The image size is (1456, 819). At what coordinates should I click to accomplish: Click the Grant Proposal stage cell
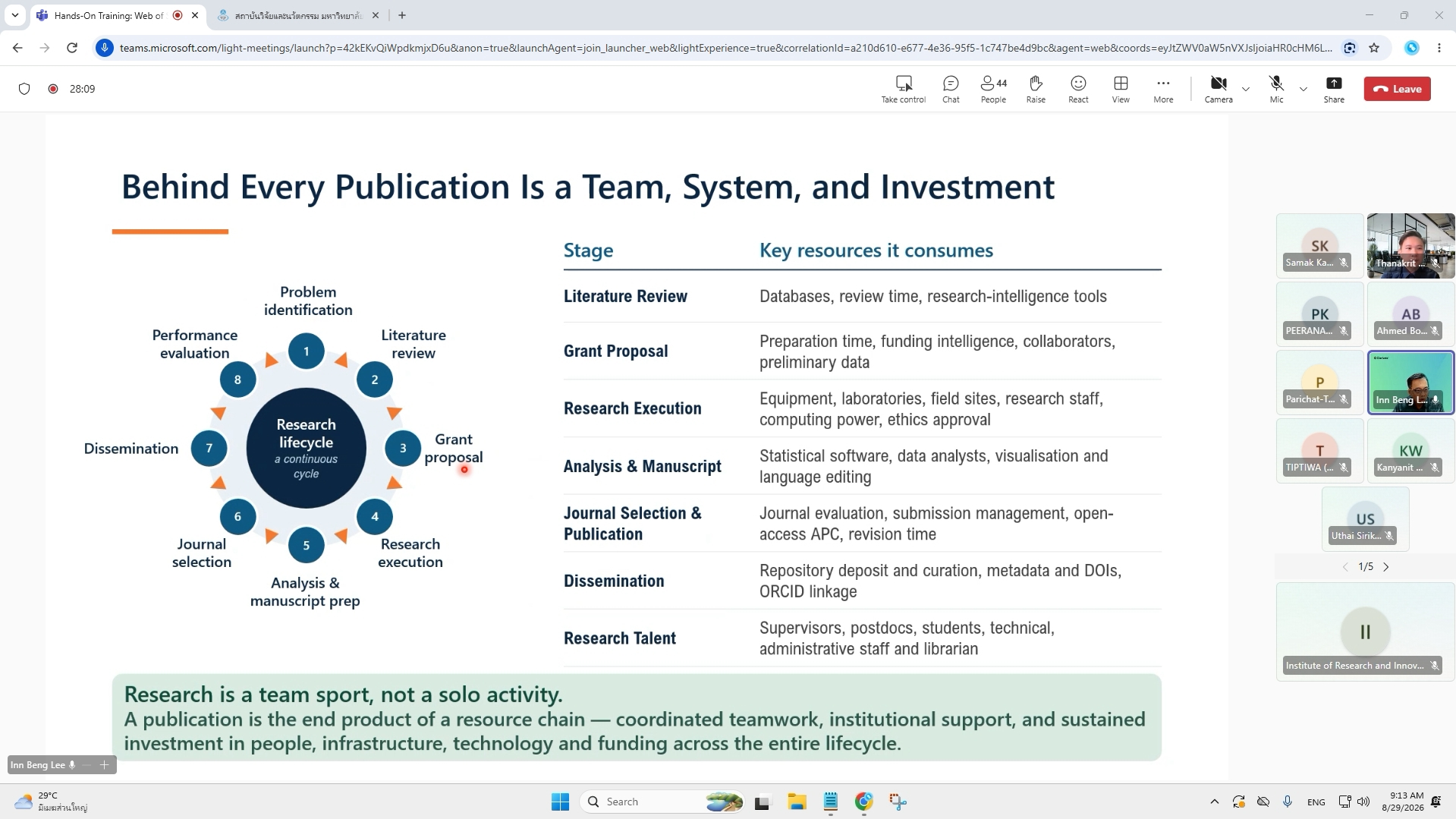coord(615,351)
